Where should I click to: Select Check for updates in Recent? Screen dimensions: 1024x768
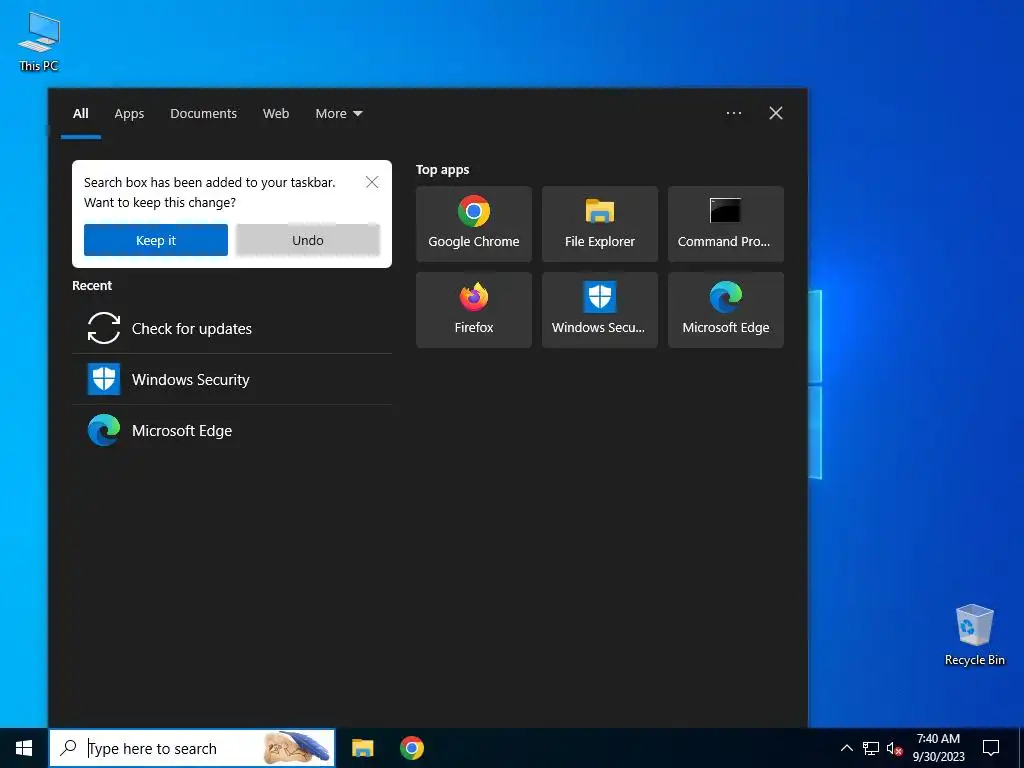[x=232, y=328]
